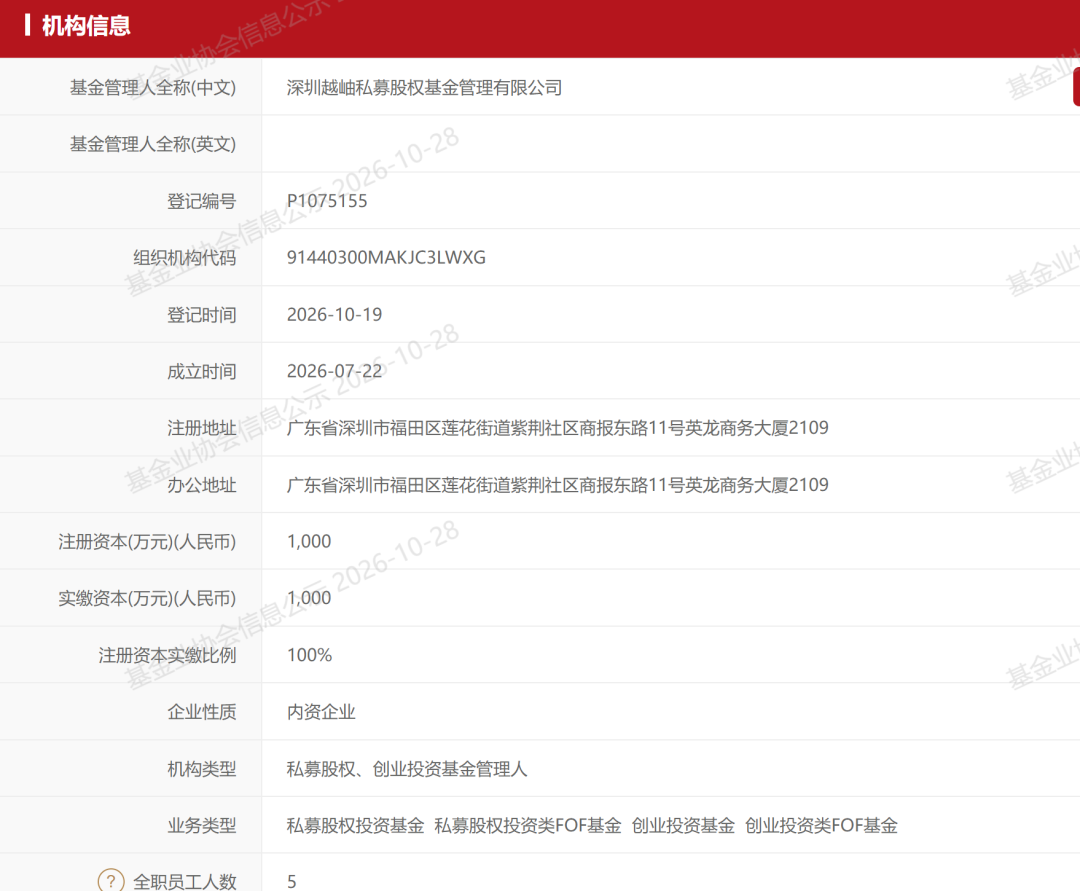Select registration number P1075155
Viewport: 1080px width, 891px height.
[x=327, y=201]
